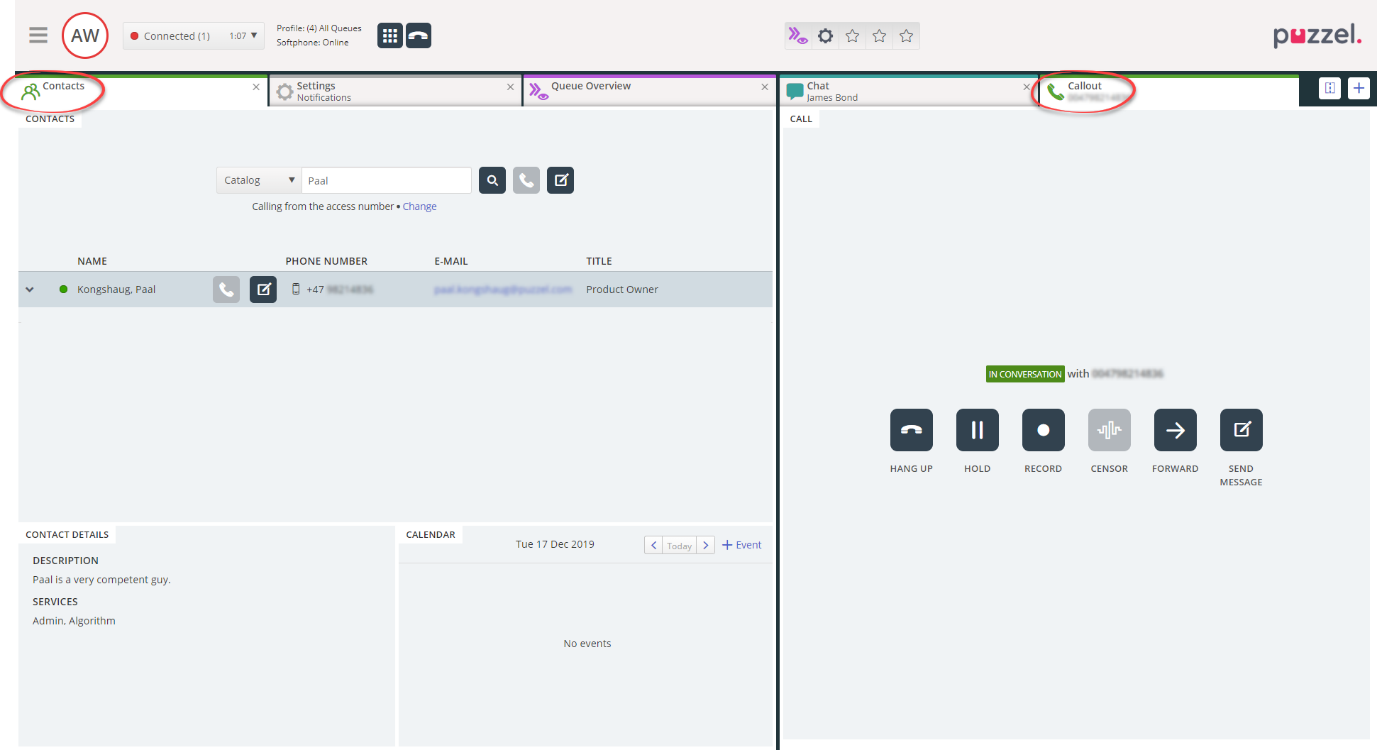Open the settings gear shortcut in top center
Viewport: 1377px width, 750px height.
pyautogui.click(x=825, y=36)
